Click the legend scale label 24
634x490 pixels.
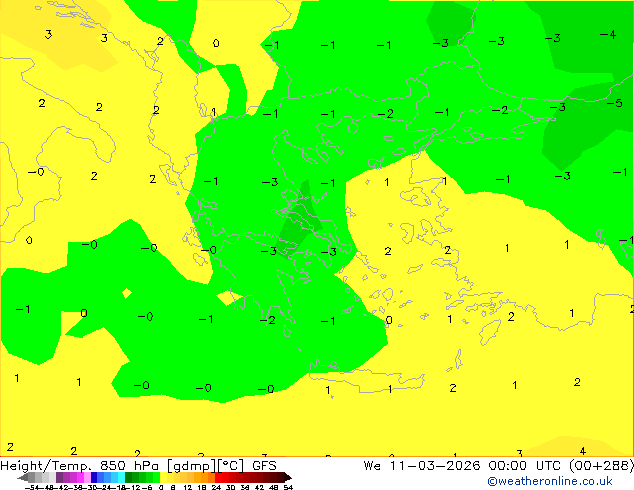coord(216,487)
